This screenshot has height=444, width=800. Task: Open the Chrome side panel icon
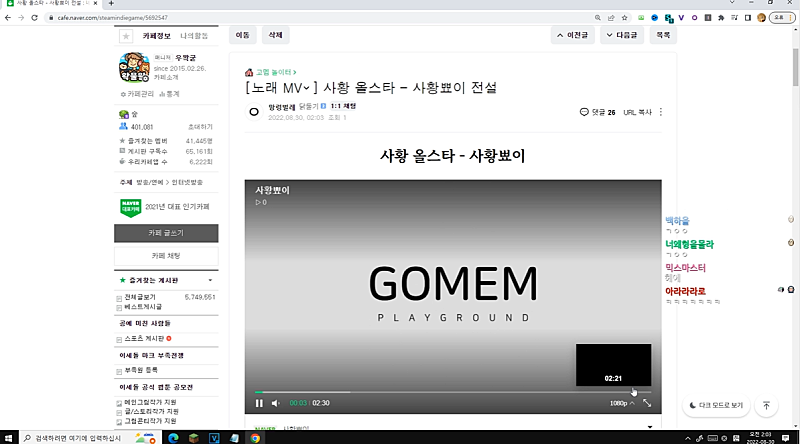click(x=747, y=17)
